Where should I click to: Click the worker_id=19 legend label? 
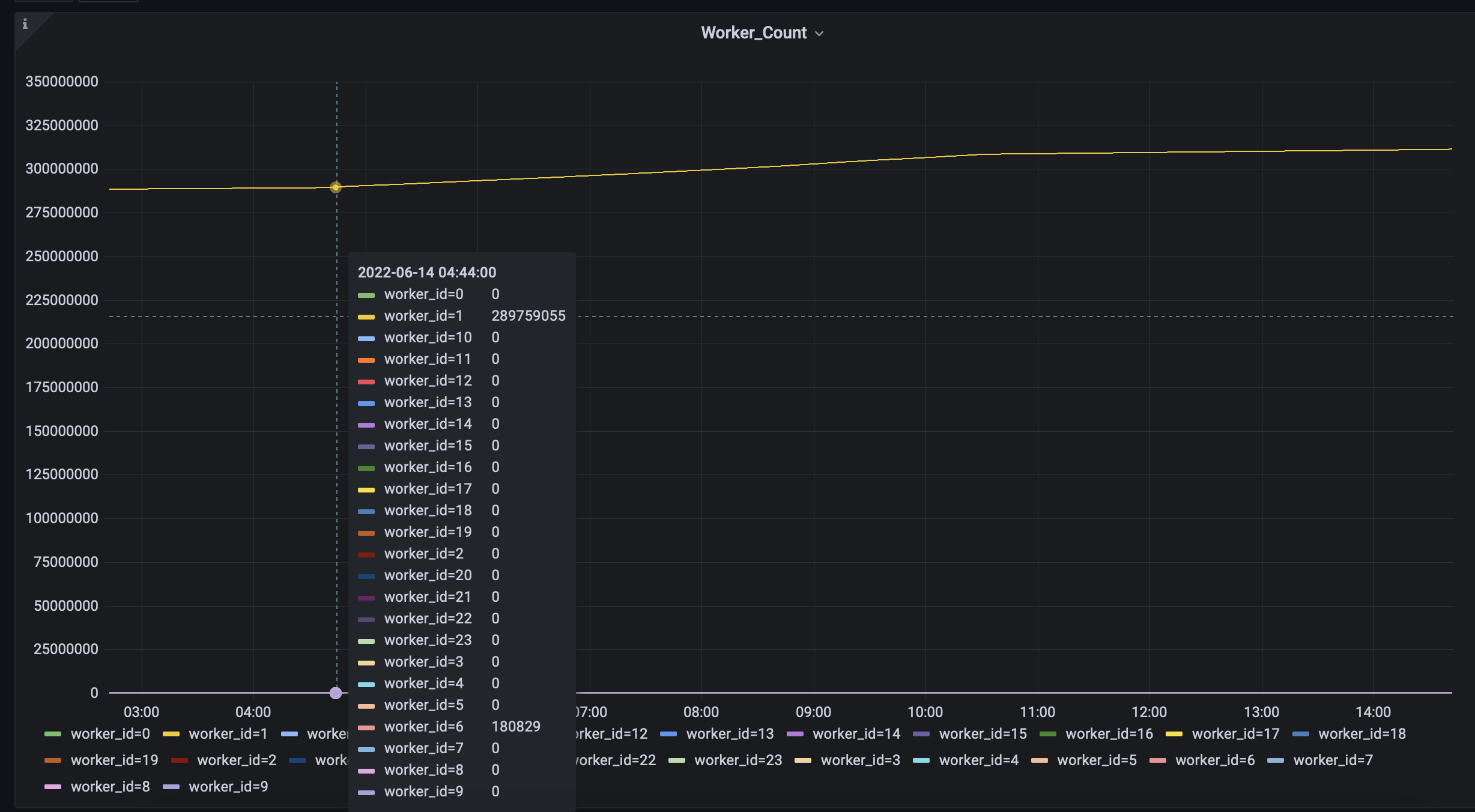pos(115,760)
